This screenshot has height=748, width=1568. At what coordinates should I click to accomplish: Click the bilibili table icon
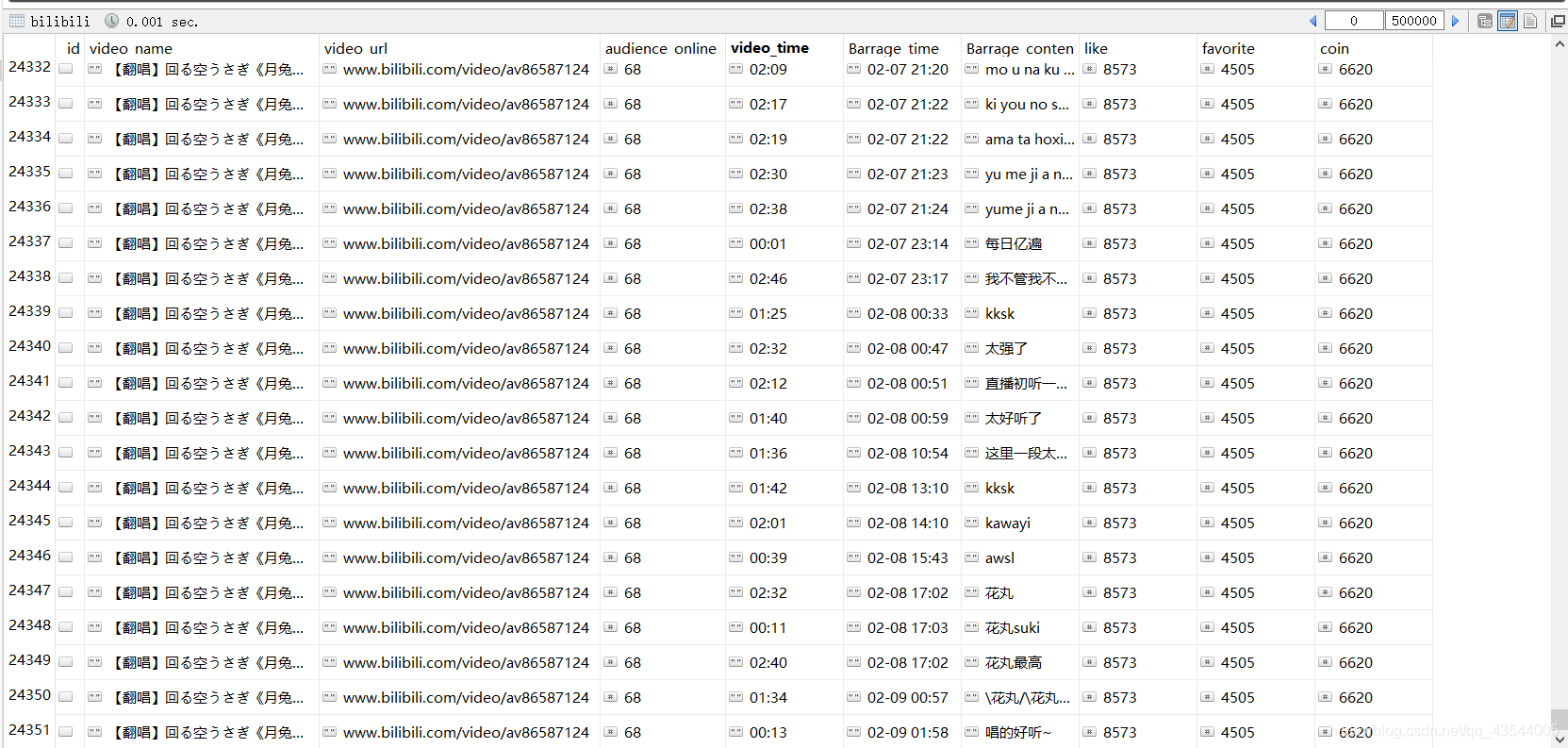(x=16, y=21)
